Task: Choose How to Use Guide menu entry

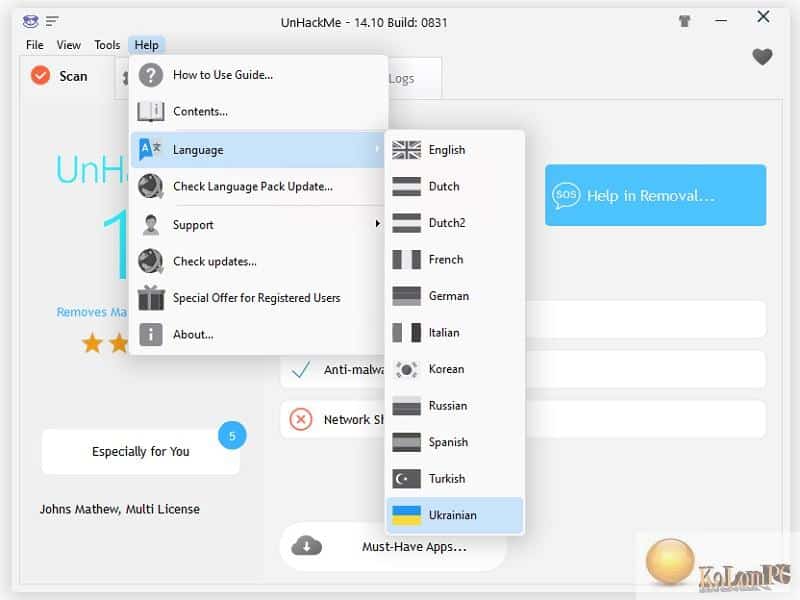Action: point(259,75)
